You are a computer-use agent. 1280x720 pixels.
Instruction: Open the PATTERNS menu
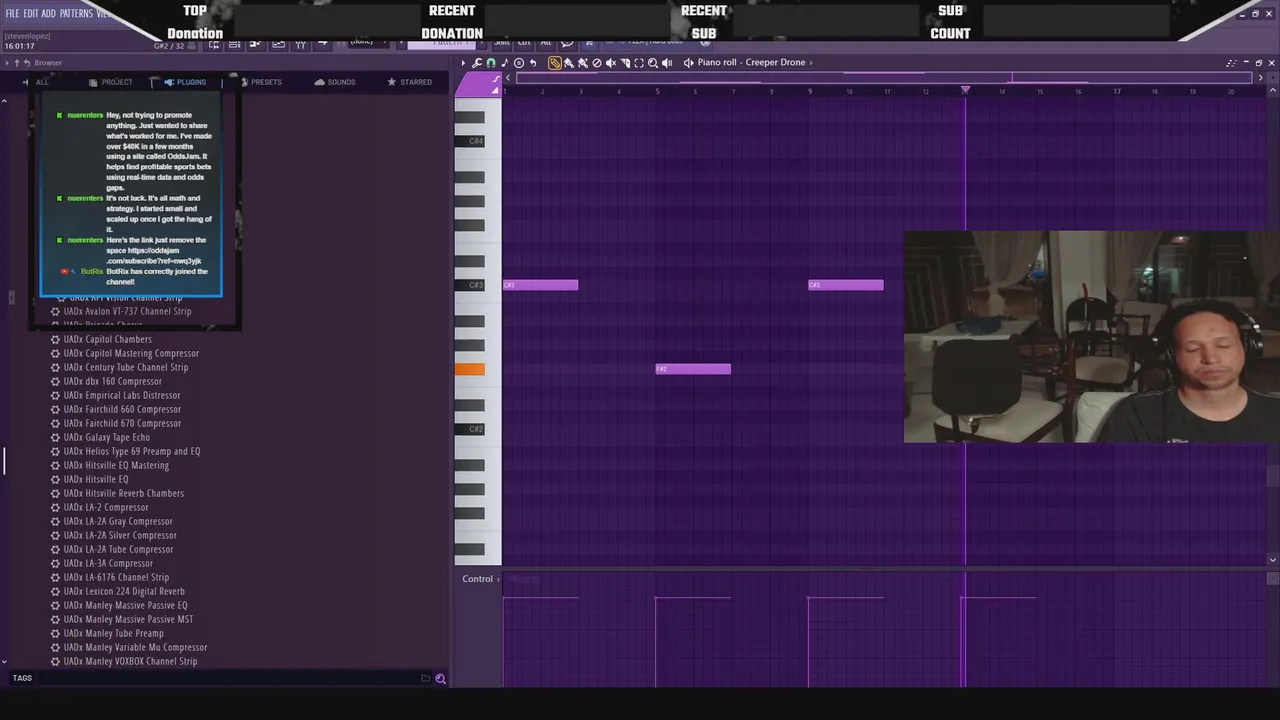point(76,13)
